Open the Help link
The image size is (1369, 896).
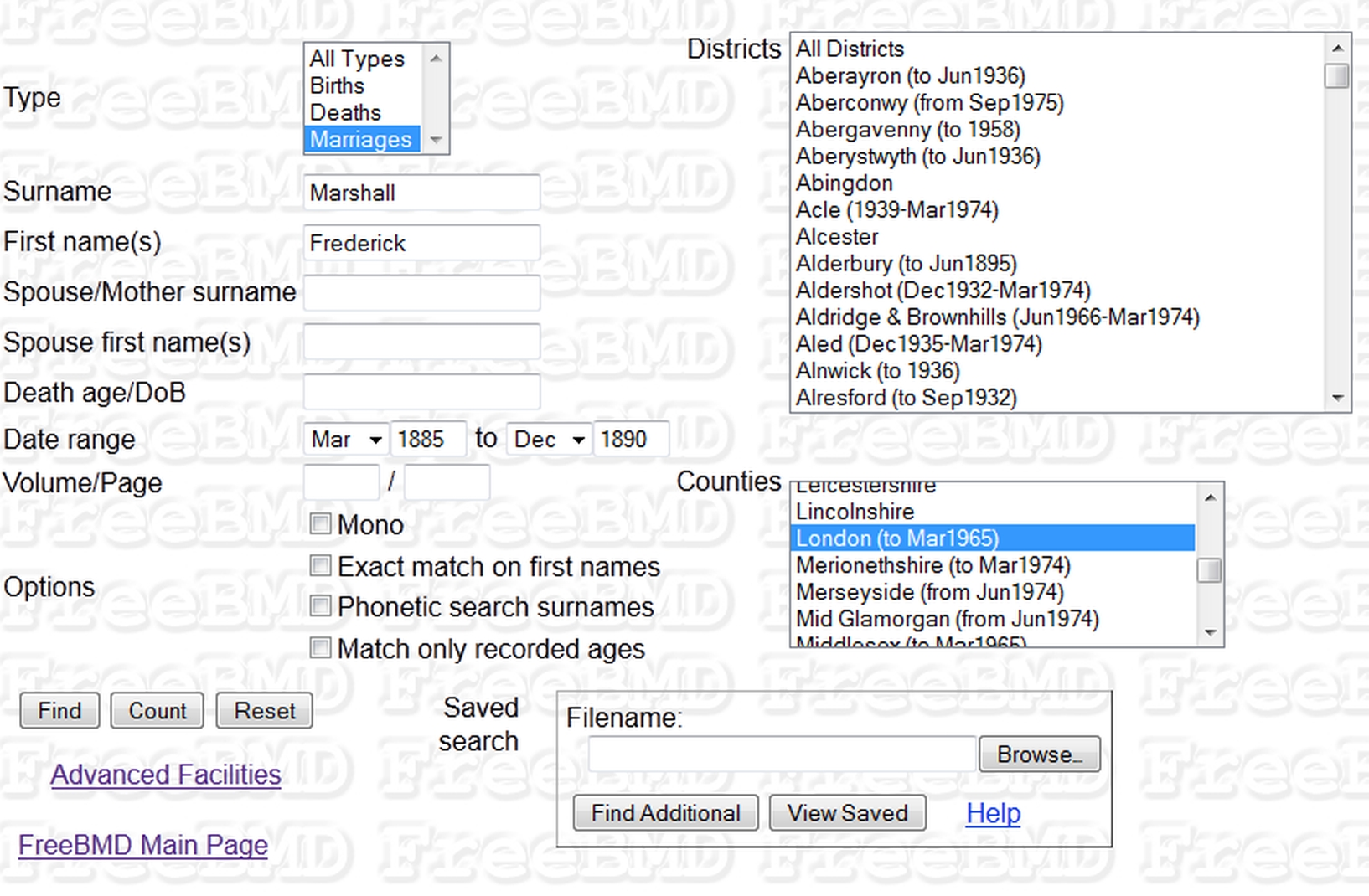[x=993, y=813]
